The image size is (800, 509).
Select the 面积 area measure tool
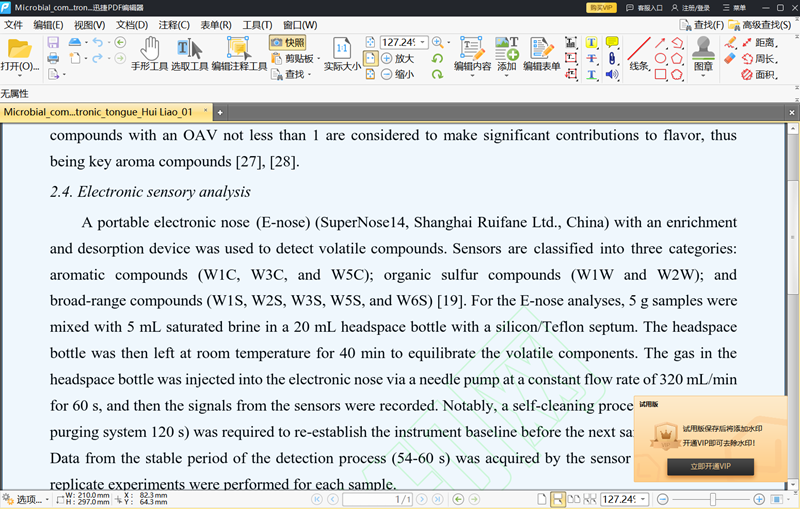(760, 74)
